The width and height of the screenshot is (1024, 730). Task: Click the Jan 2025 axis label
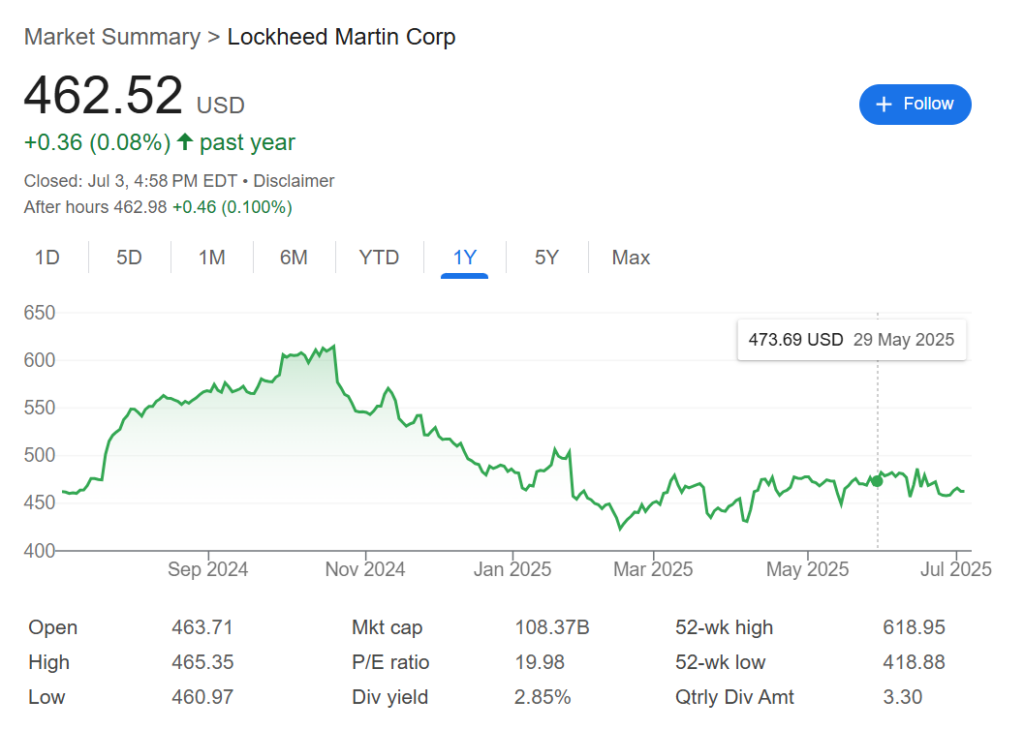(512, 569)
